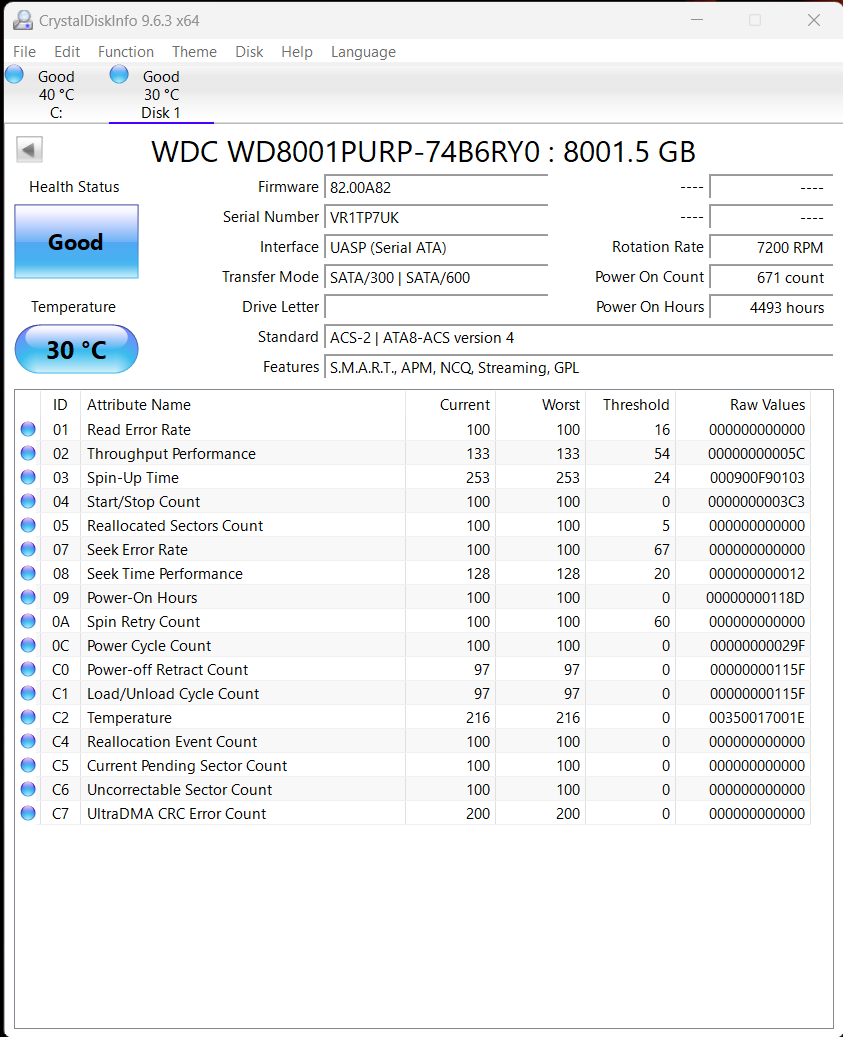Open the Language menu
The width and height of the screenshot is (843, 1037).
coord(363,52)
